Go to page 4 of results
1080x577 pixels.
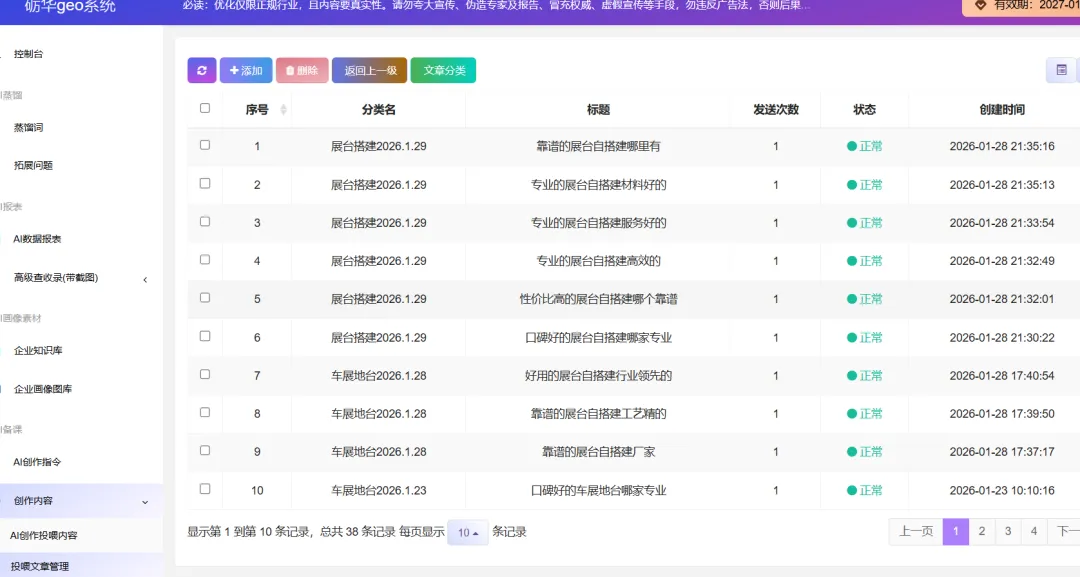(x=1034, y=532)
